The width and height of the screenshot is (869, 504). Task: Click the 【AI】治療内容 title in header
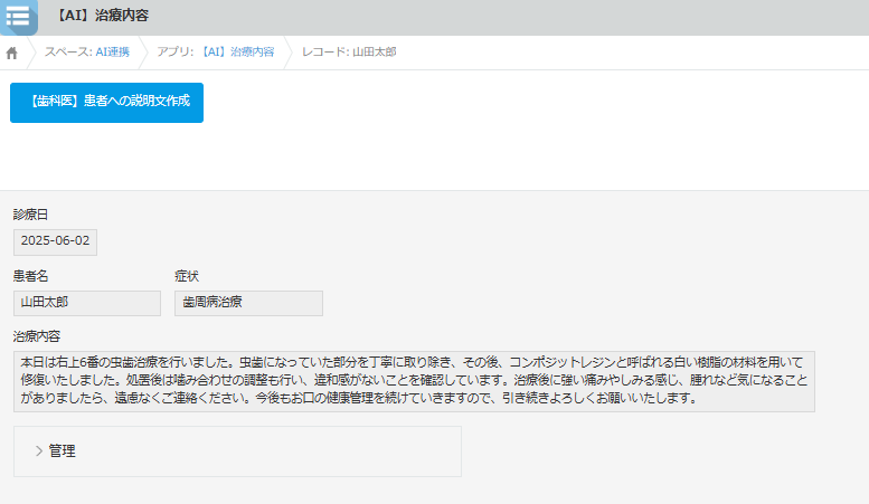point(103,17)
